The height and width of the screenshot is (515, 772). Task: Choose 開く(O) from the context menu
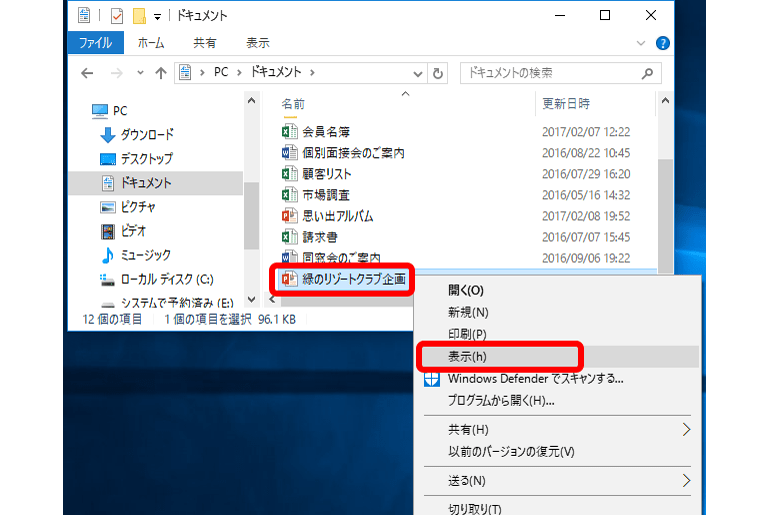click(465, 290)
